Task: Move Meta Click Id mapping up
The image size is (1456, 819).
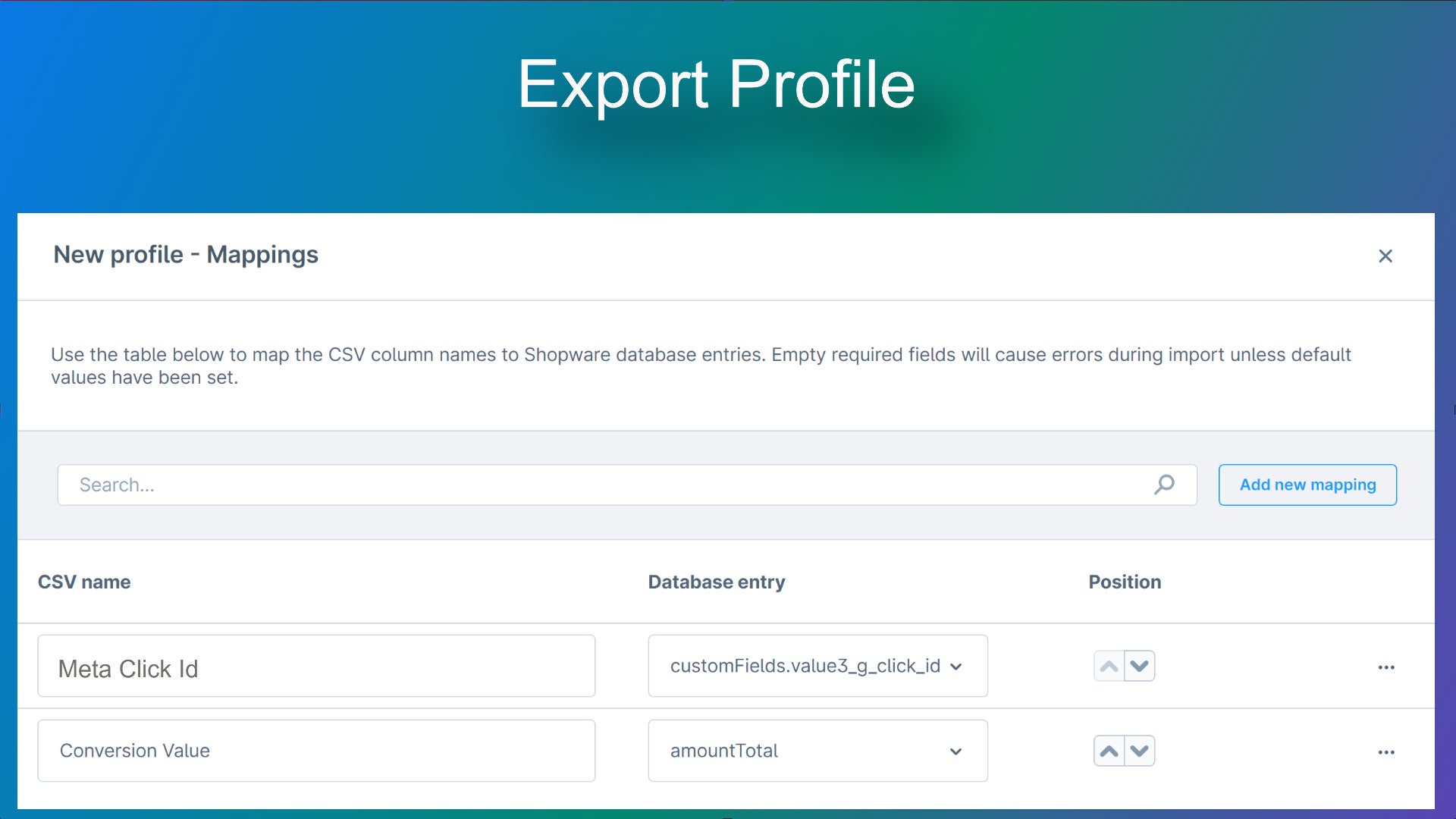Action: (1109, 666)
